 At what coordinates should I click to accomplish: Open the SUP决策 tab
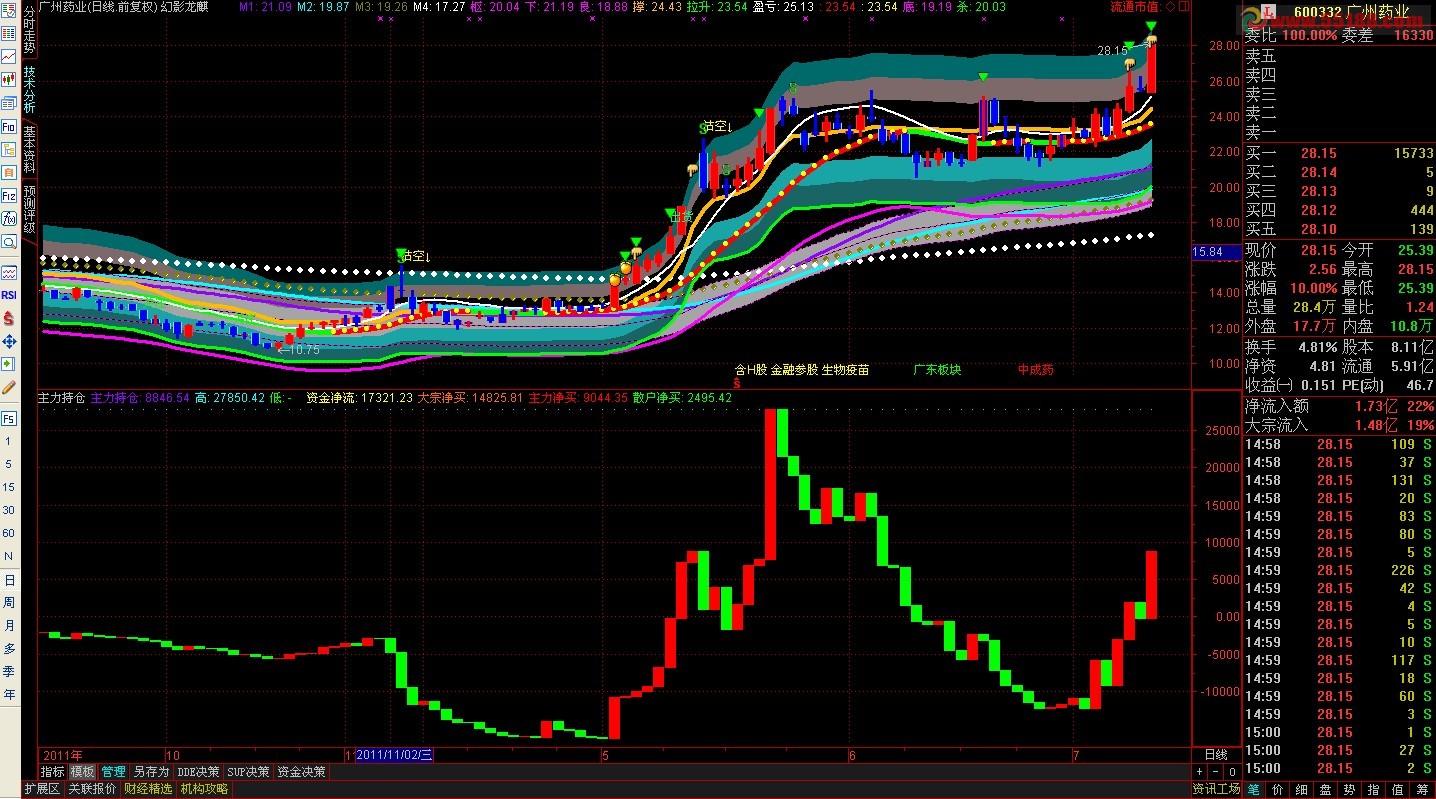248,772
